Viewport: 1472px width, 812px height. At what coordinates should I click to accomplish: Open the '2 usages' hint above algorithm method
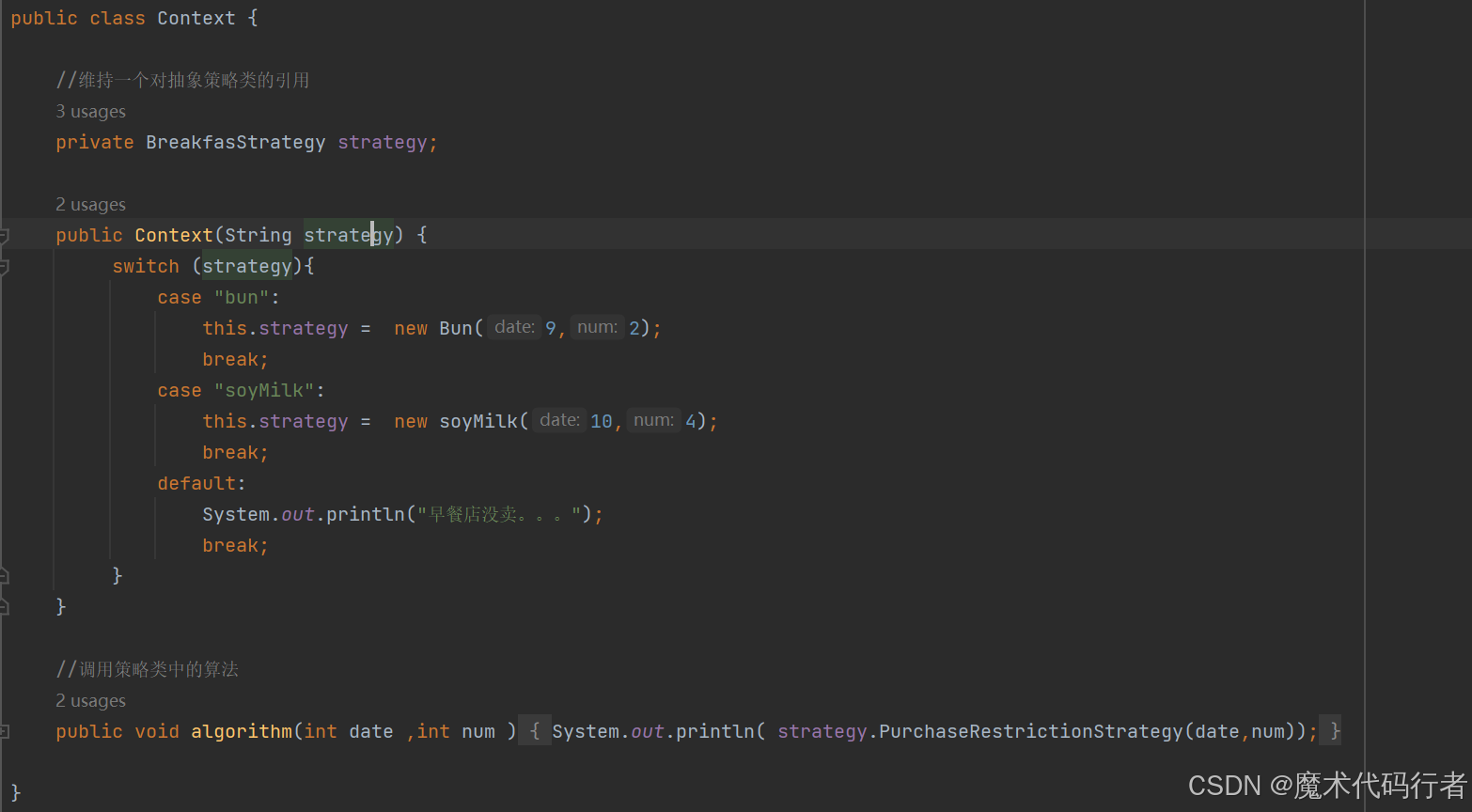coord(90,701)
